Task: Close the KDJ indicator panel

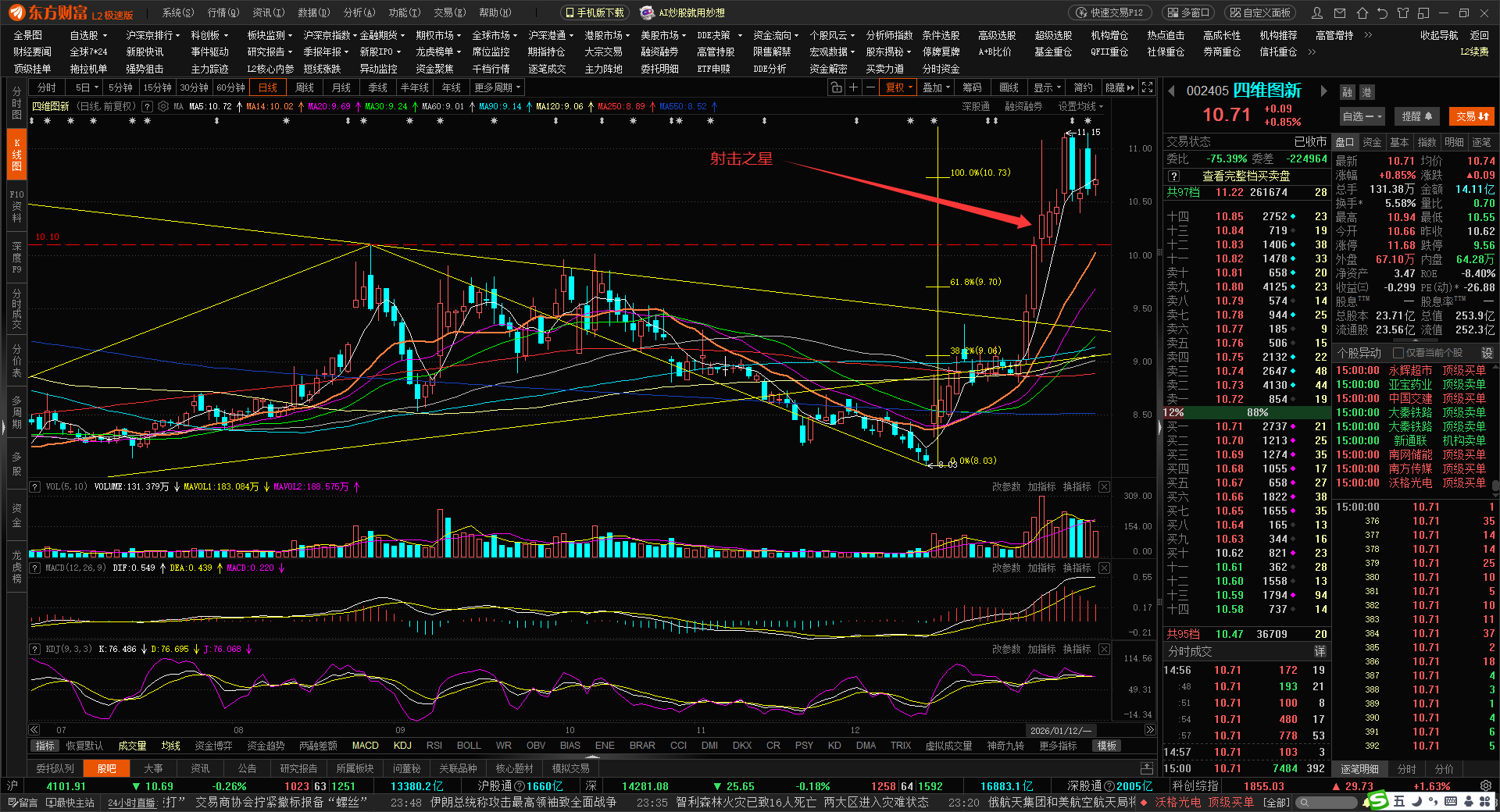Action: [1104, 649]
